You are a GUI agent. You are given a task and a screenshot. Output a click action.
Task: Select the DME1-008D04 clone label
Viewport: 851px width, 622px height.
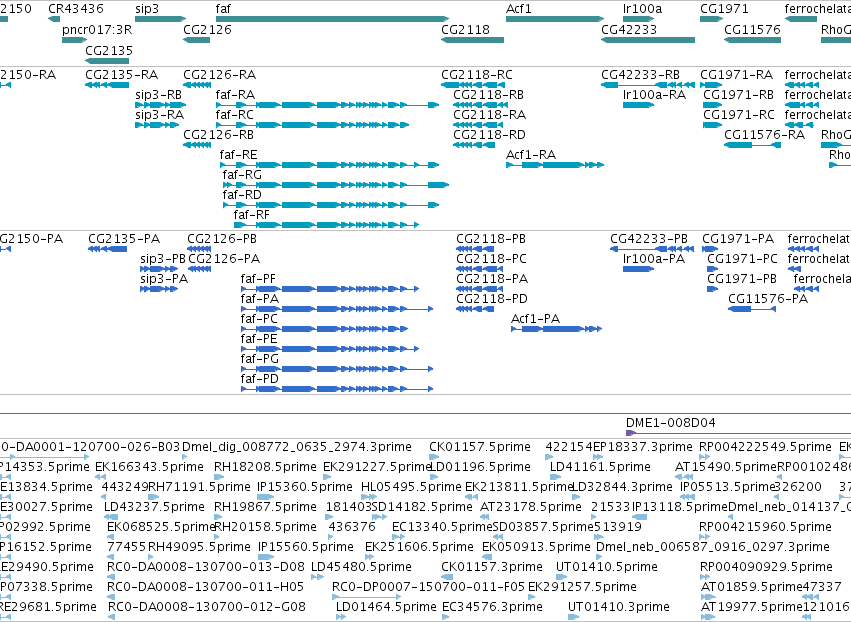pyautogui.click(x=671, y=423)
